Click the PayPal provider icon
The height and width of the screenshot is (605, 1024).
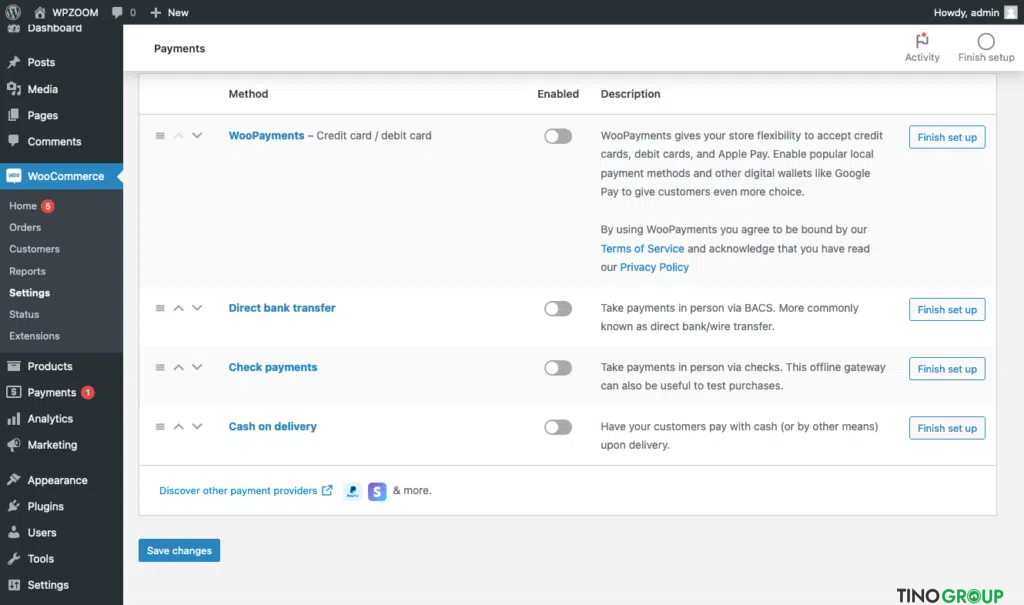pyautogui.click(x=353, y=491)
